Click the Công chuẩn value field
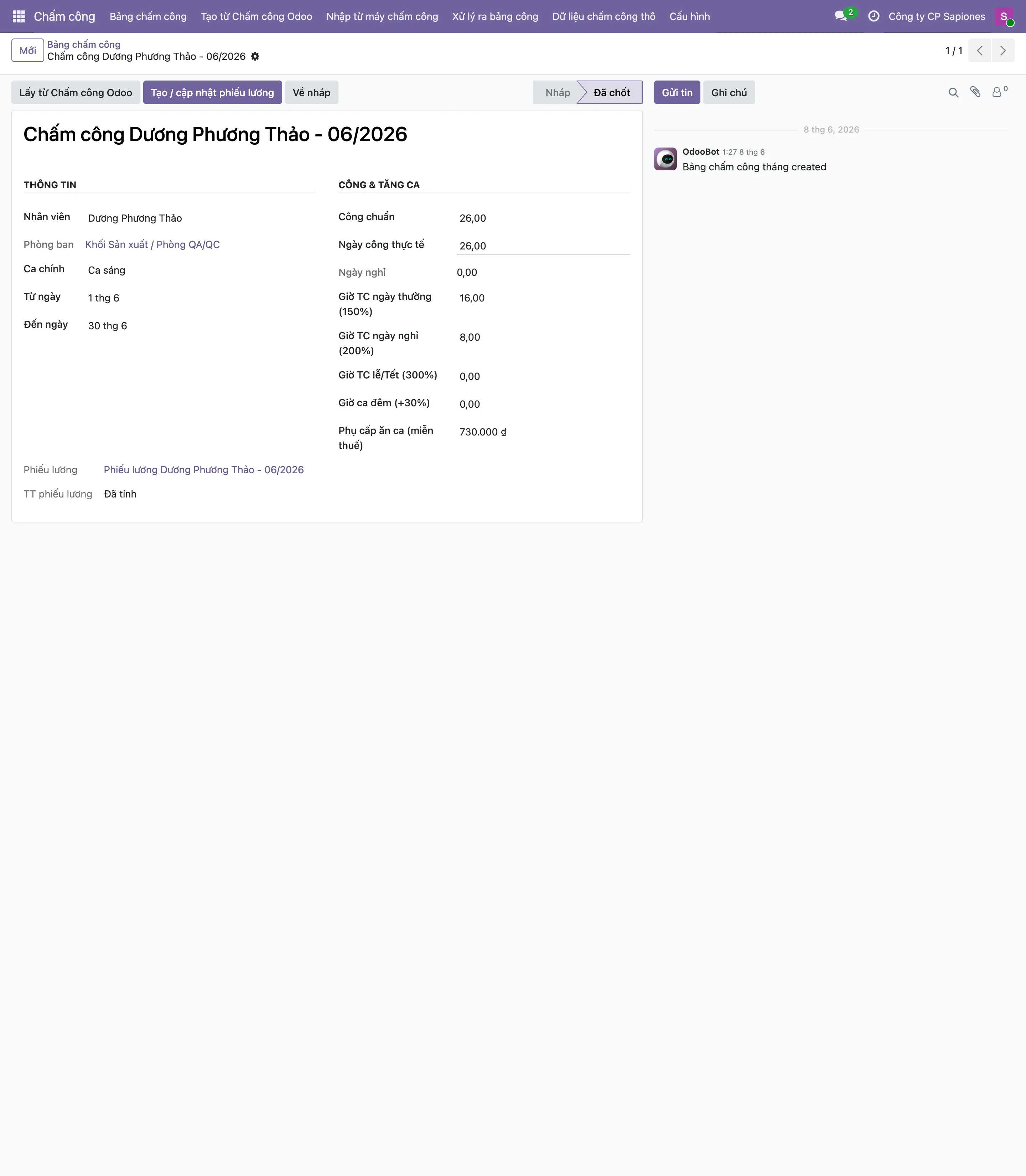1026x1176 pixels. [x=543, y=218]
